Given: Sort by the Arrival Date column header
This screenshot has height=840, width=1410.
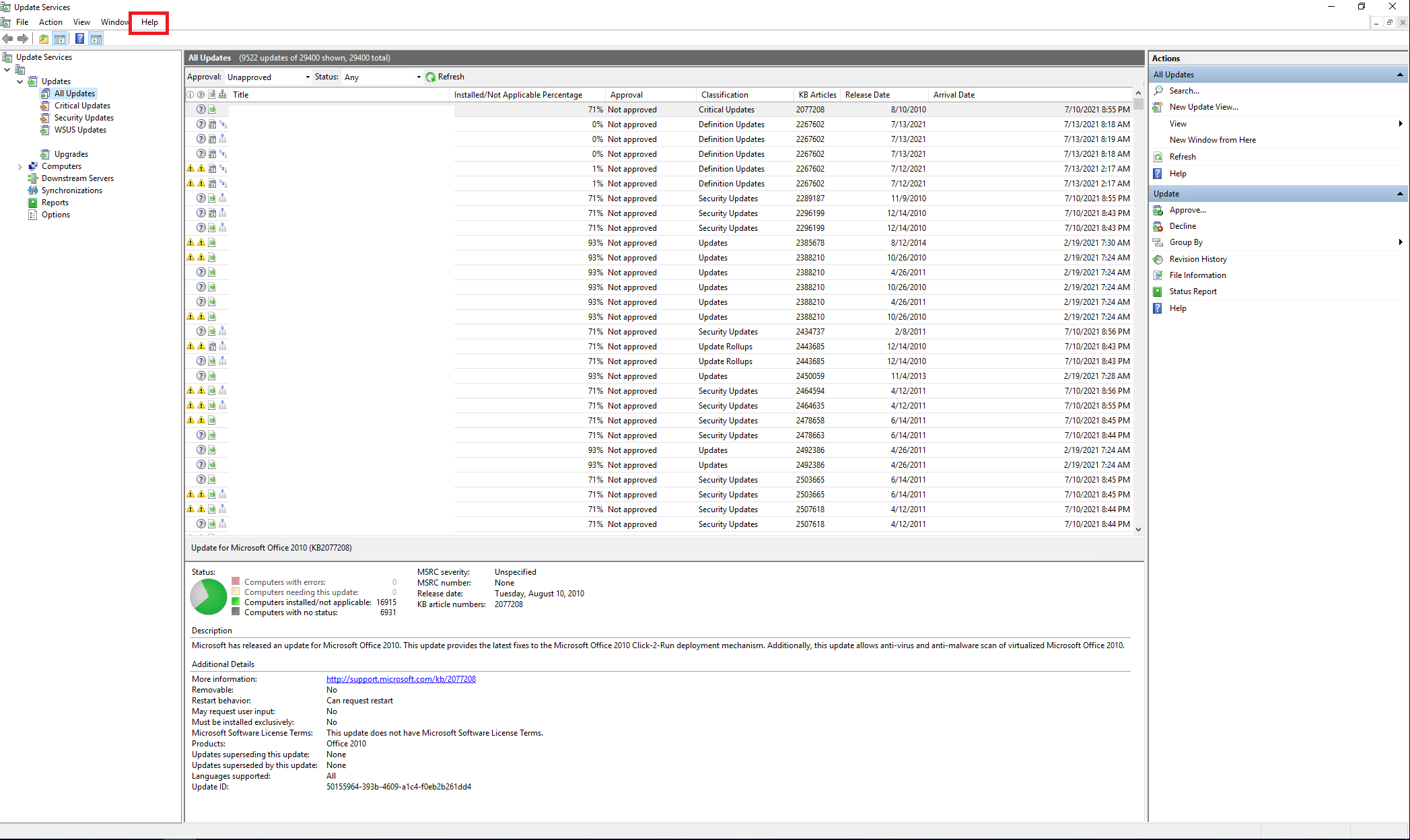Looking at the screenshot, I should pos(1030,95).
